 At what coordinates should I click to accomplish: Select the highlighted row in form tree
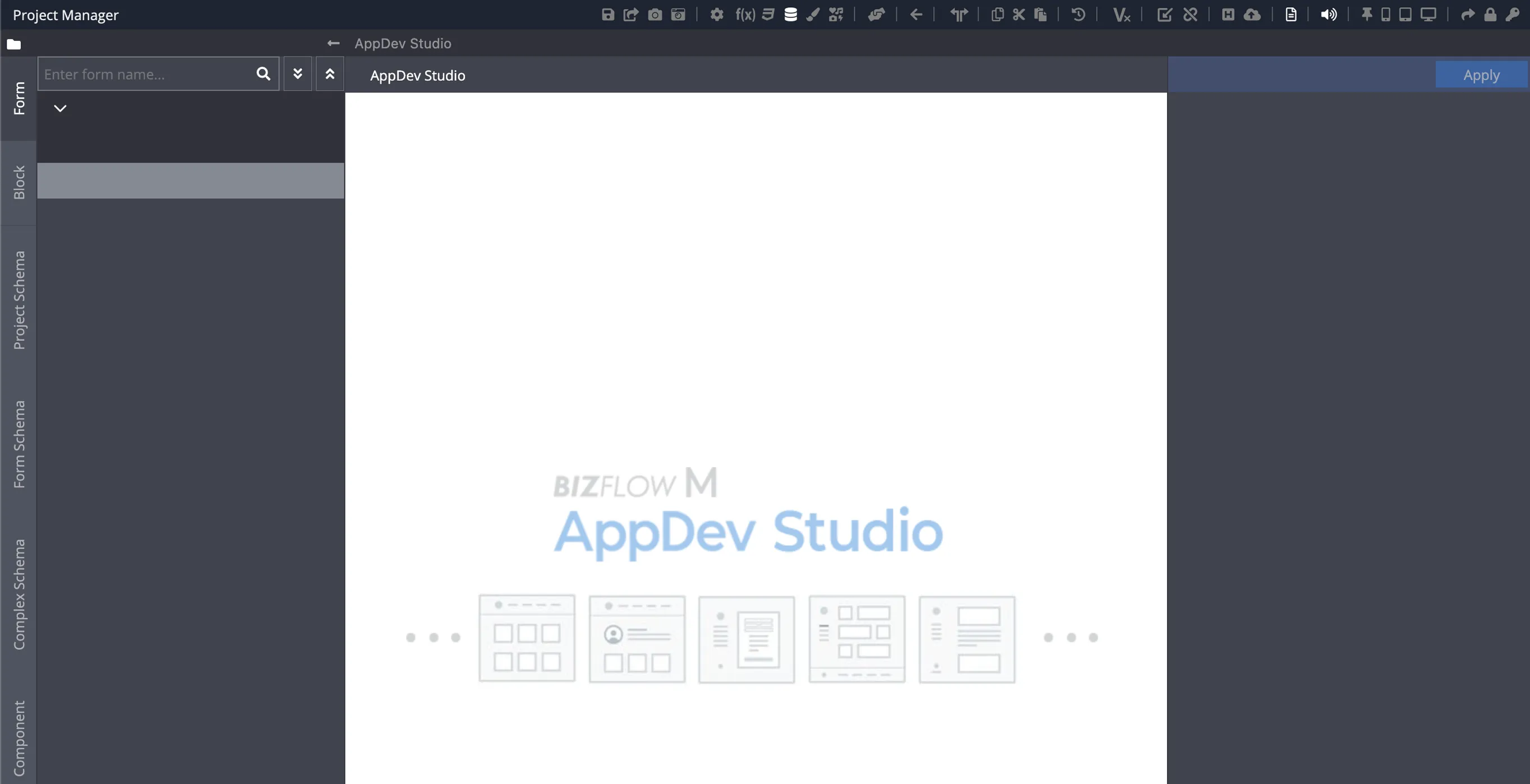[x=191, y=181]
